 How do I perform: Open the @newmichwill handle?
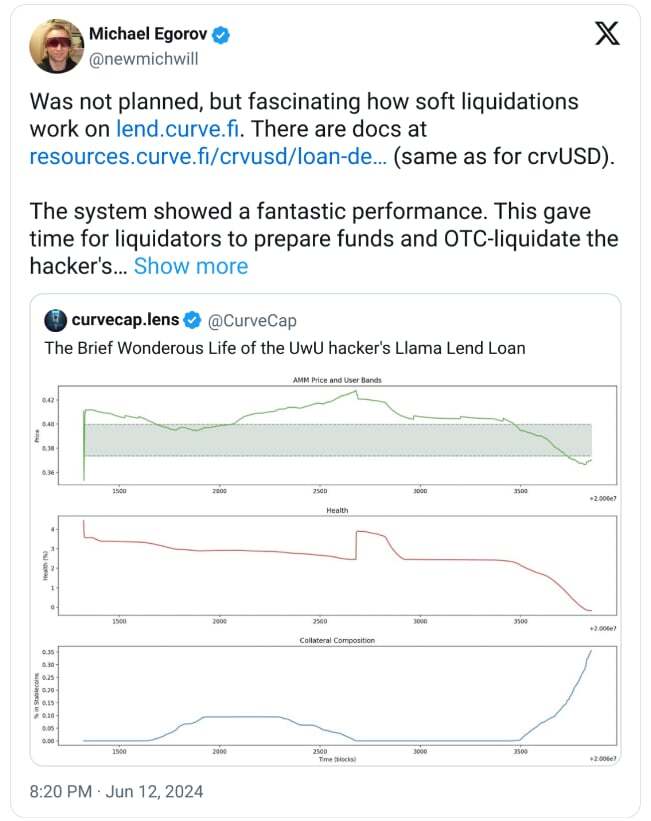click(144, 58)
